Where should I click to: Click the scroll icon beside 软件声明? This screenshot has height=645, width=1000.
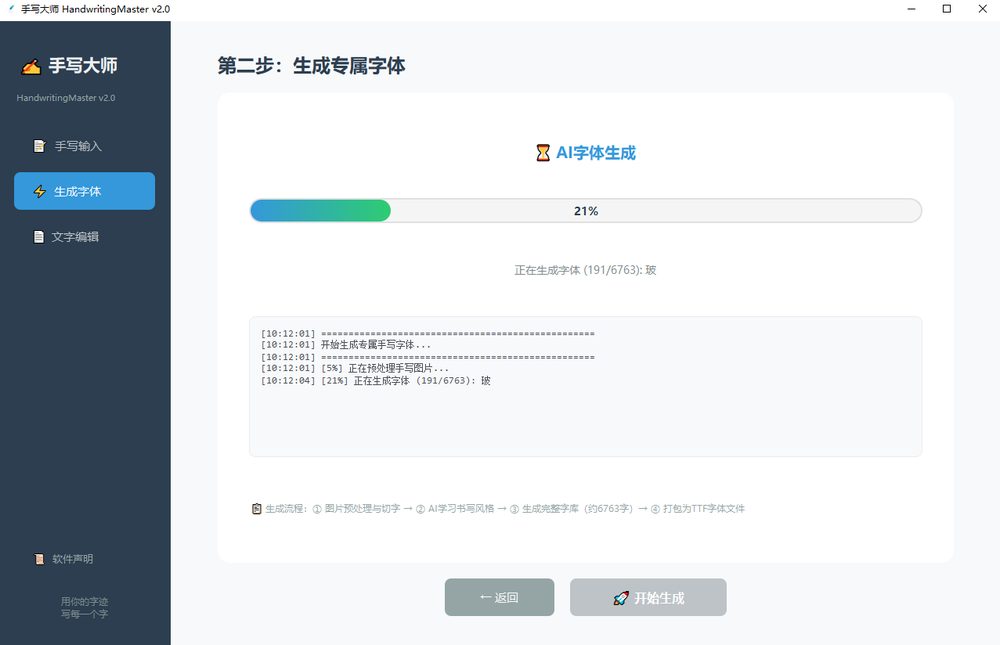click(x=40, y=559)
